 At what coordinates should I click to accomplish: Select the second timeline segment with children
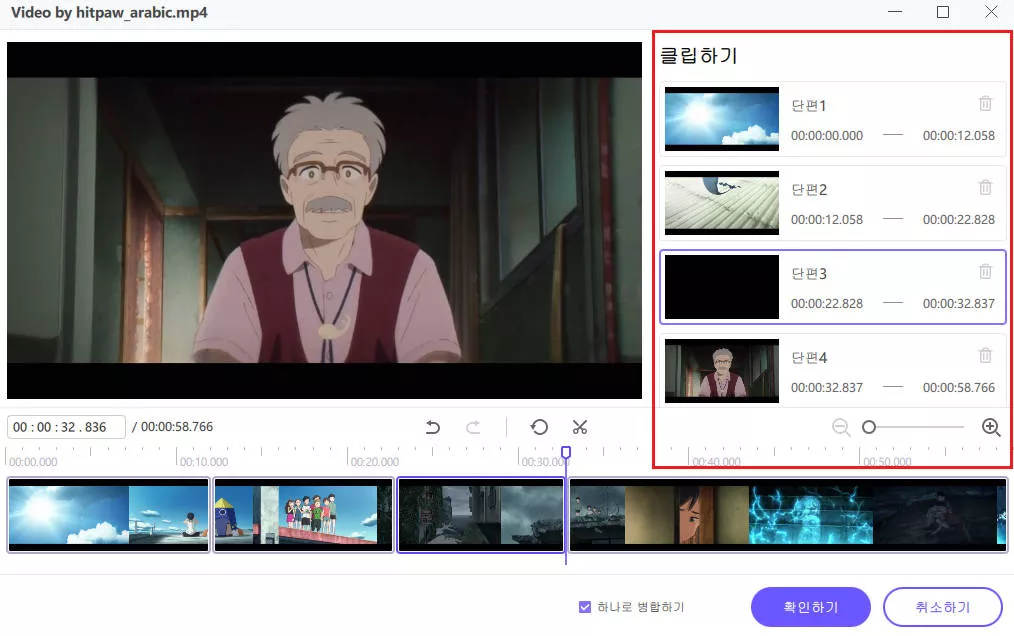(303, 515)
